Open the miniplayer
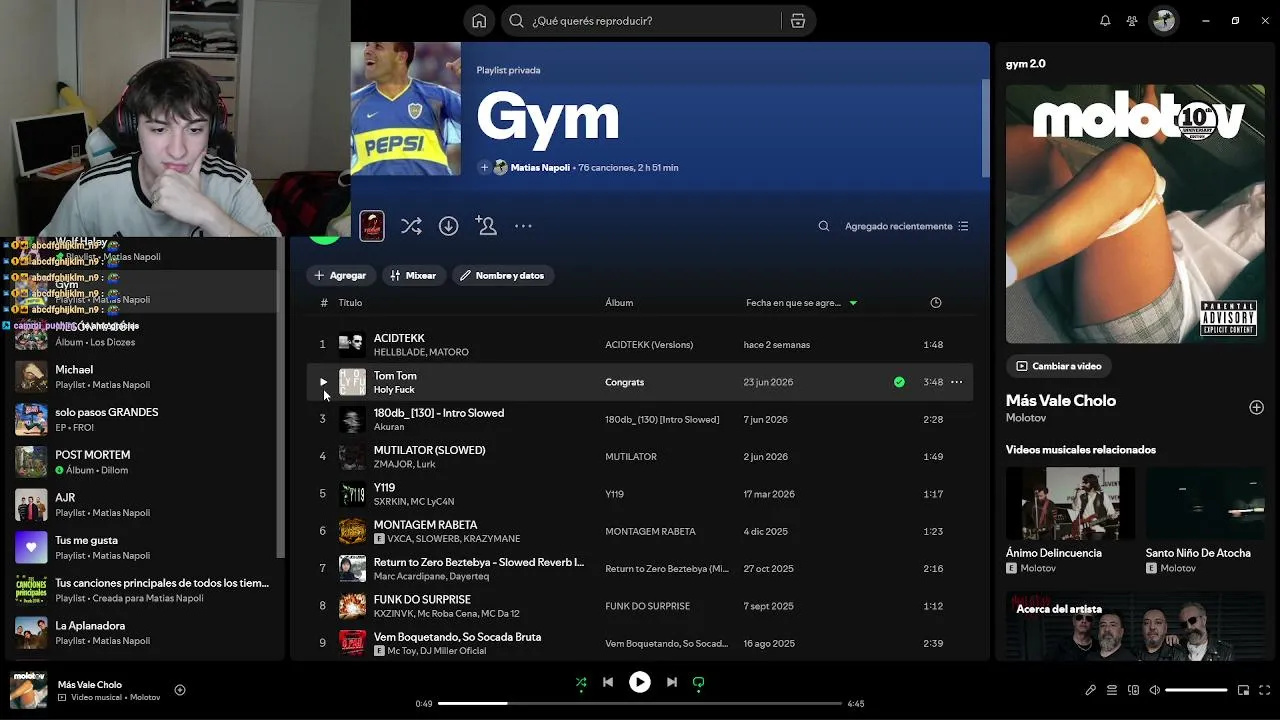 [x=1243, y=690]
